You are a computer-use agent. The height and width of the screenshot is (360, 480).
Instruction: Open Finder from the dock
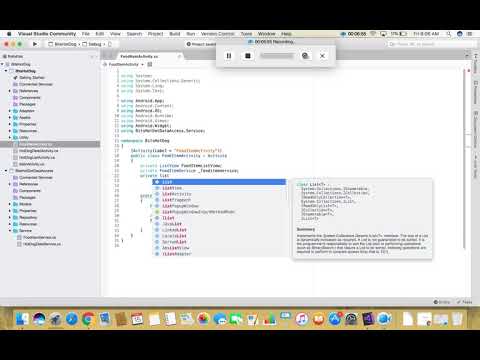pyautogui.click(x=23, y=319)
